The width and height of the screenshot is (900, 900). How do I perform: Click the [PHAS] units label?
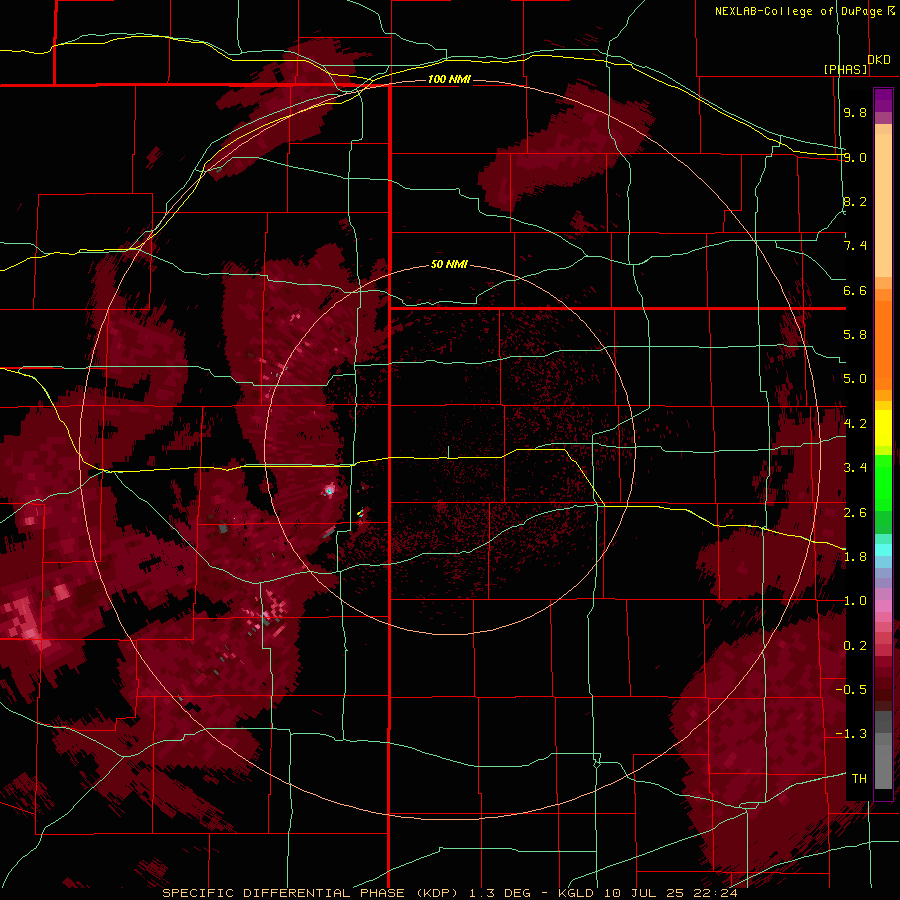(x=845, y=69)
